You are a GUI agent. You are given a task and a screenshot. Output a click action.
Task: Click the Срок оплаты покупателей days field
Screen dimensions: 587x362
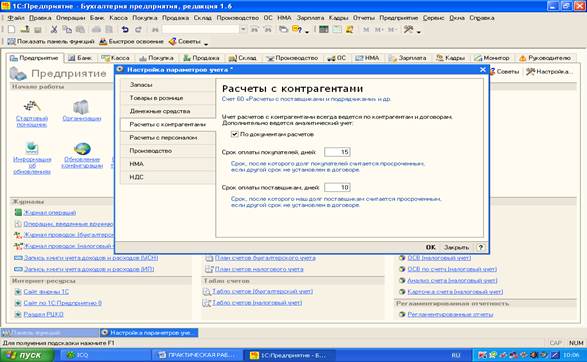337,152
